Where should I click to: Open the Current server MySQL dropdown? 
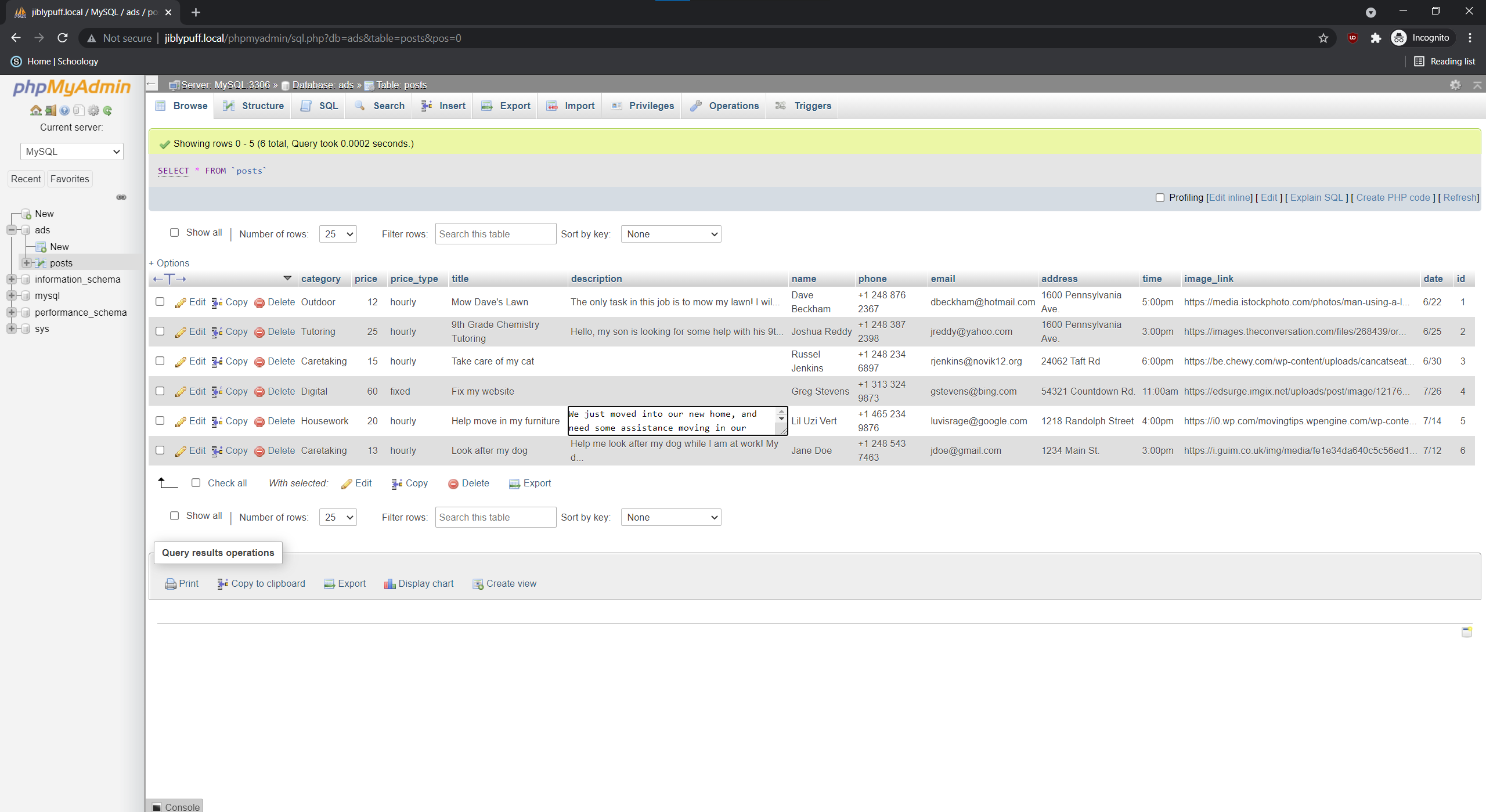[72, 151]
